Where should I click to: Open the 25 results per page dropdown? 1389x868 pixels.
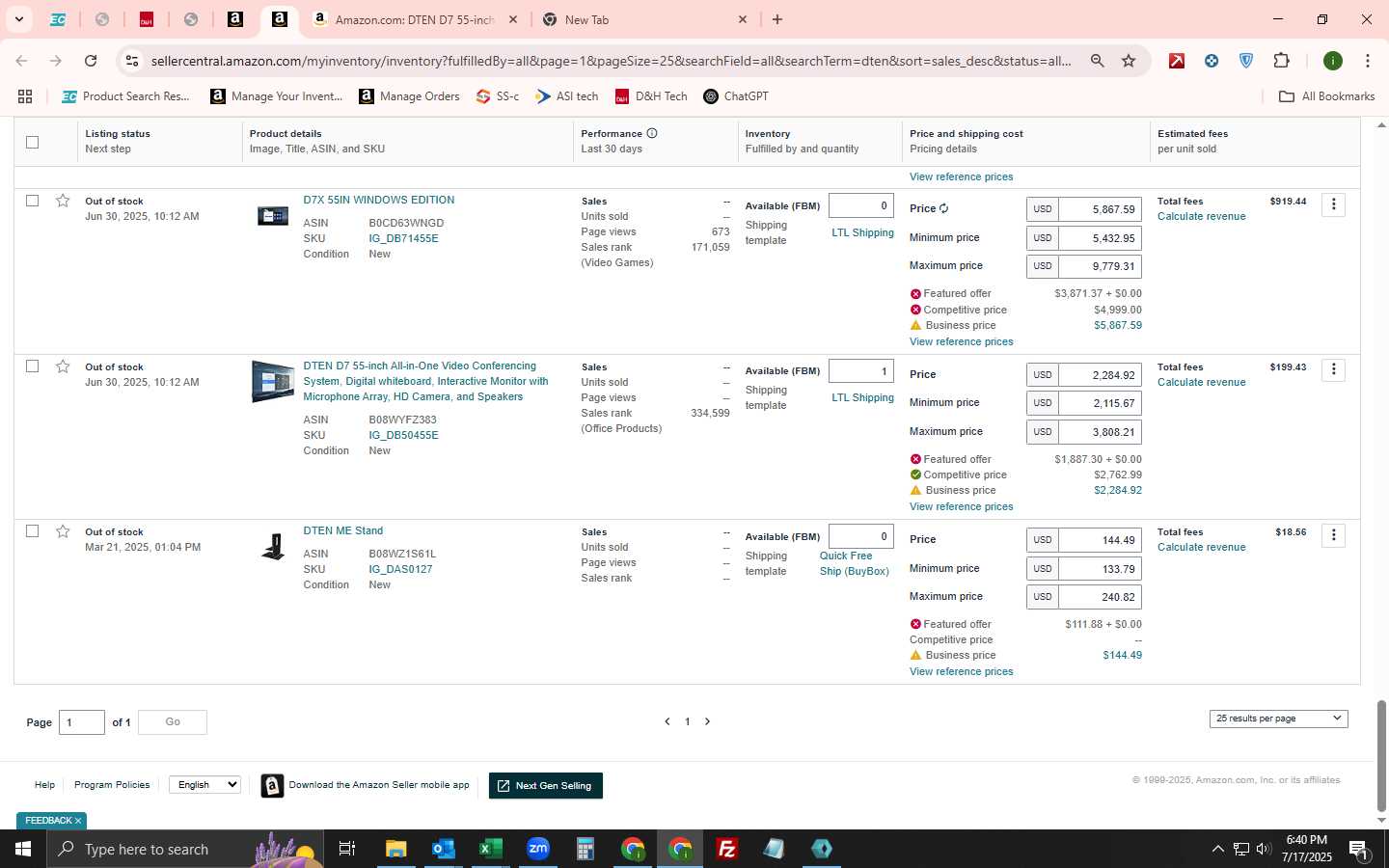click(x=1278, y=719)
